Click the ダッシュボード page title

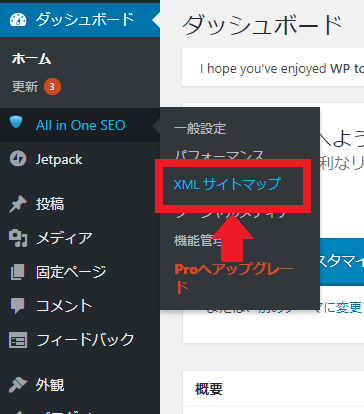click(263, 25)
